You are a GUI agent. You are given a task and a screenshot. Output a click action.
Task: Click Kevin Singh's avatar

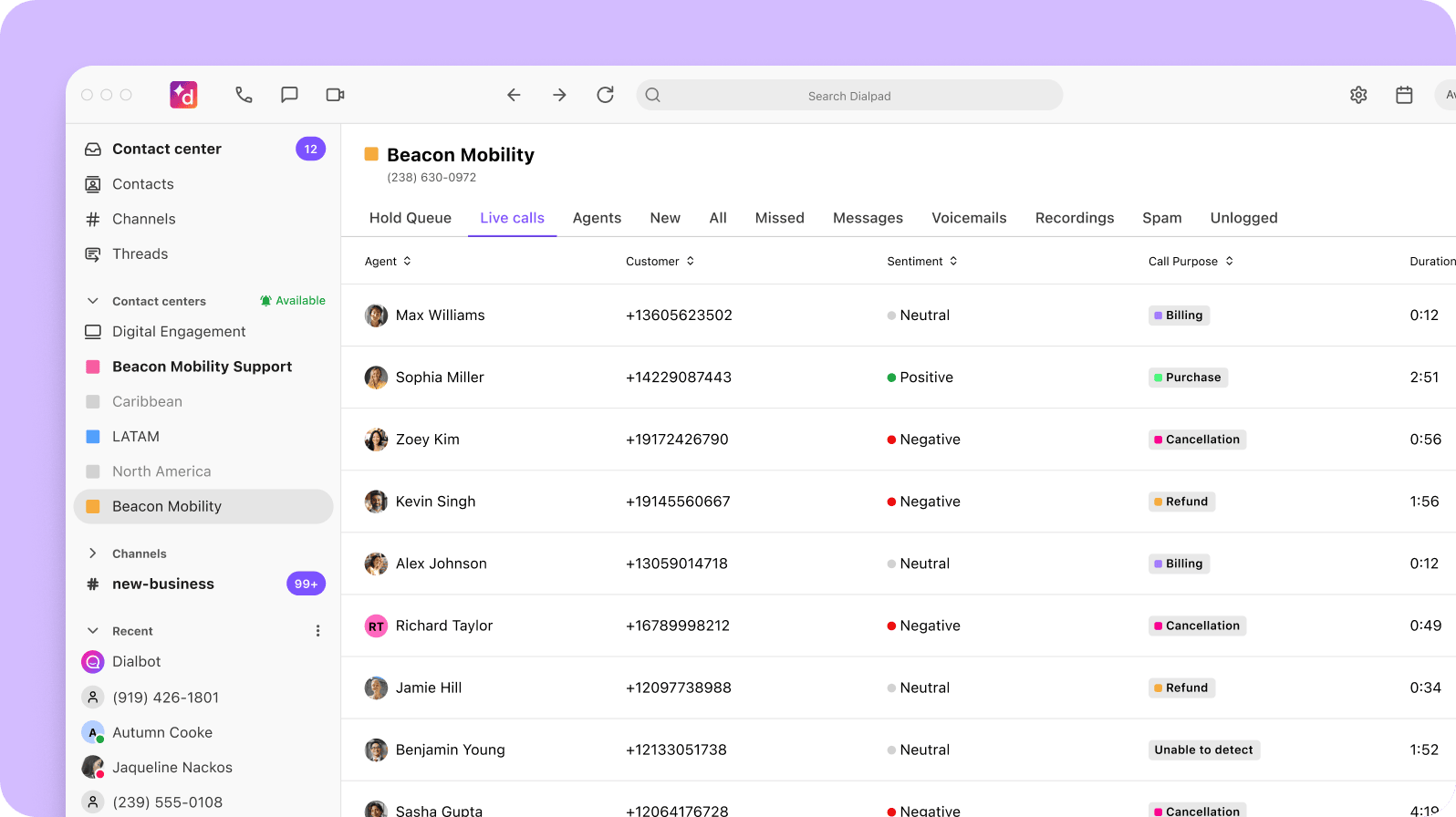376,502
